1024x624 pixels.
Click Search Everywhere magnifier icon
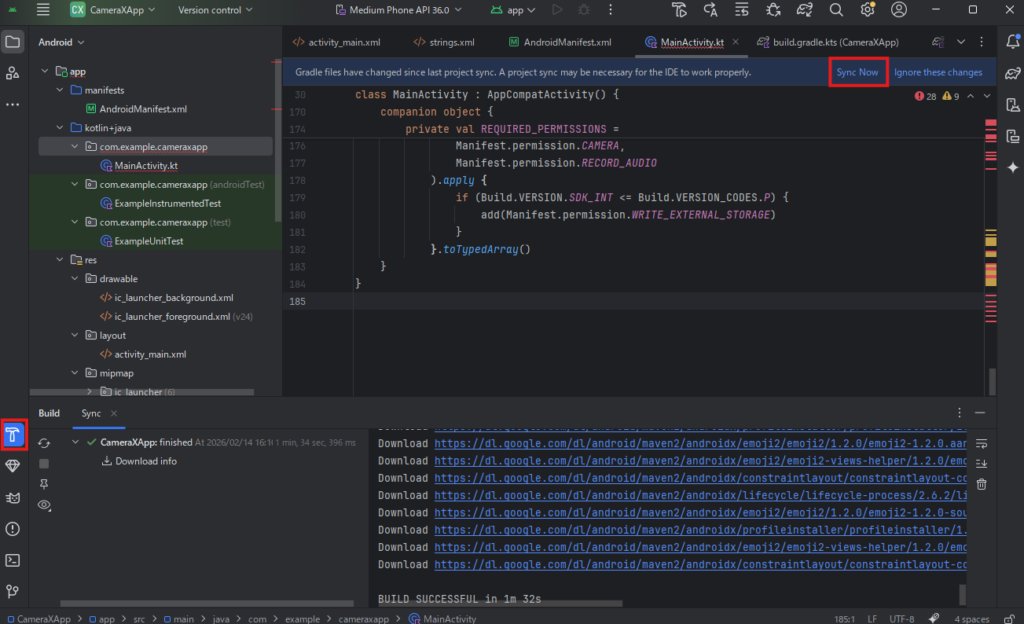coord(836,10)
